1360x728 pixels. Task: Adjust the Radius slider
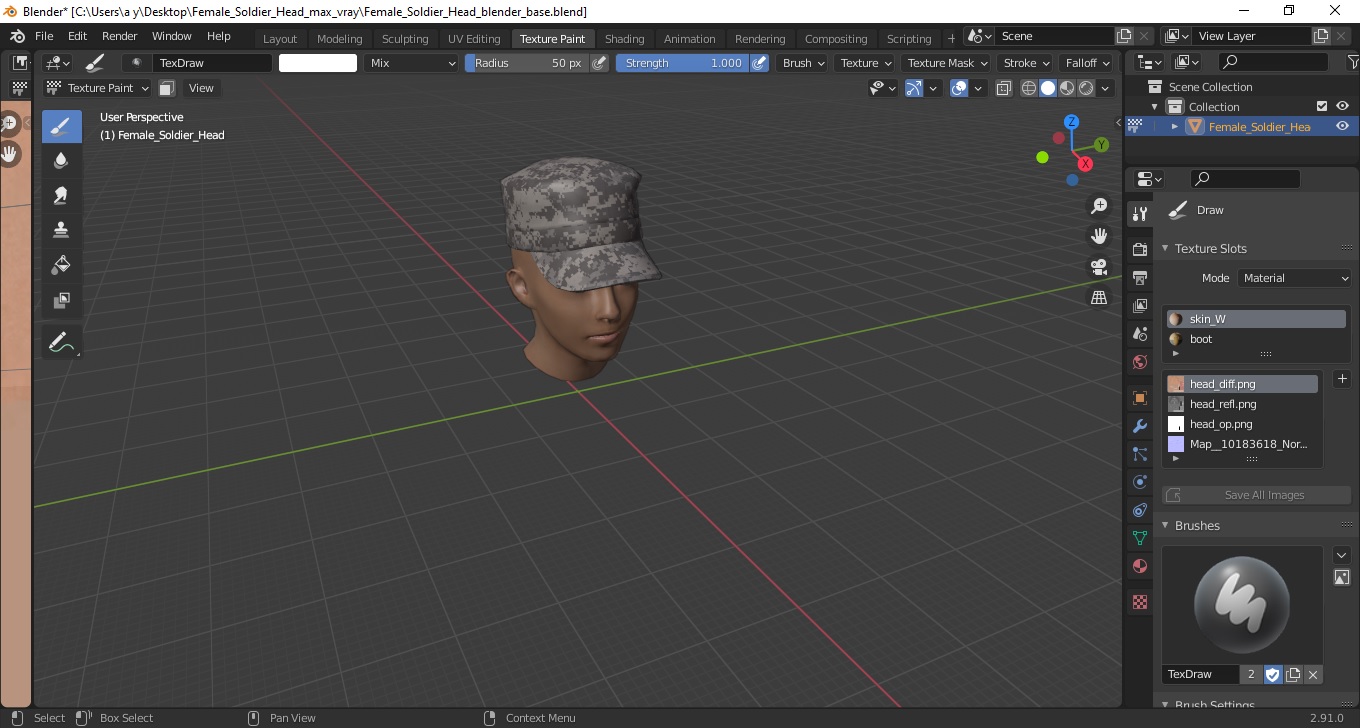(527, 63)
